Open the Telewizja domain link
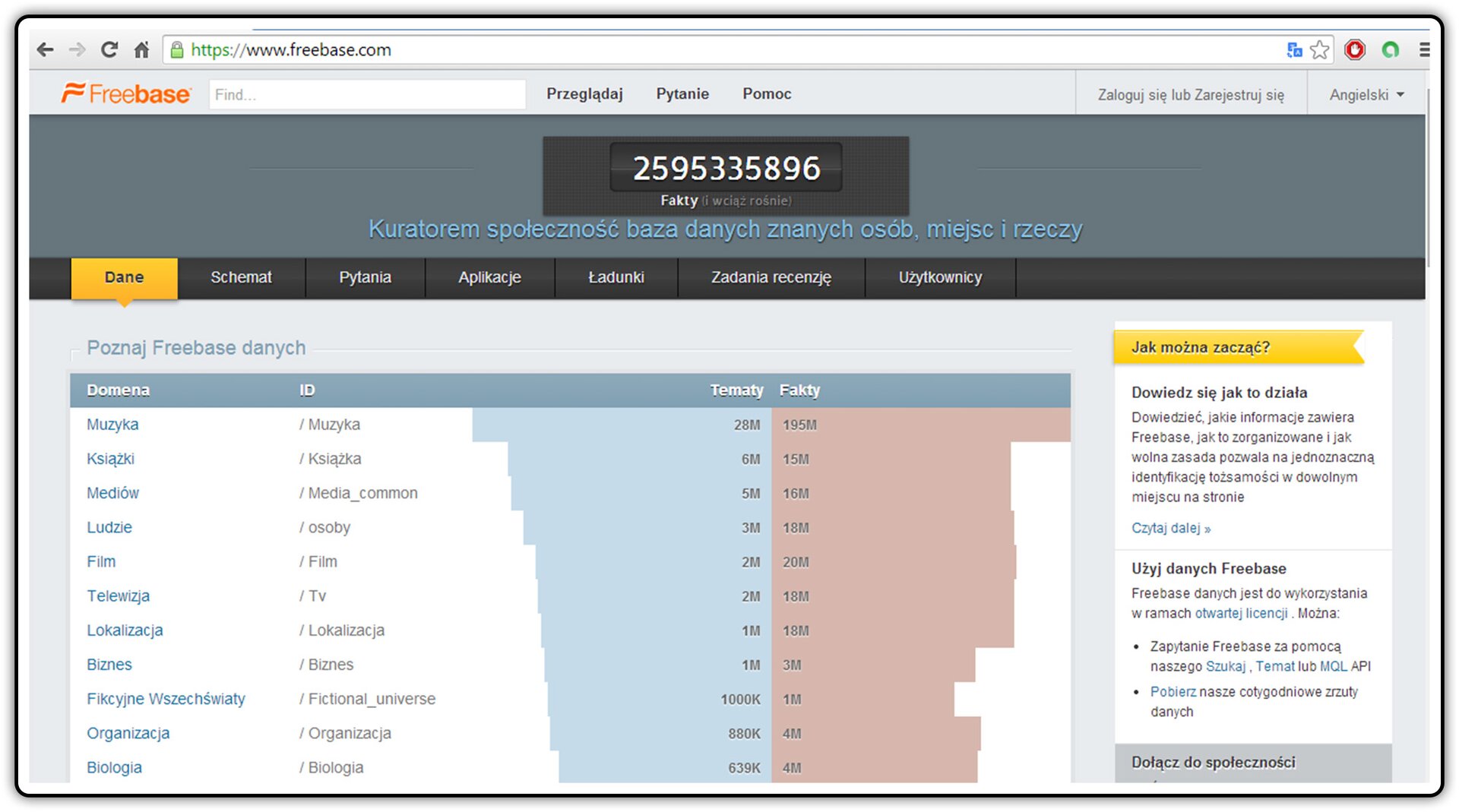1459x812 pixels. click(x=118, y=596)
